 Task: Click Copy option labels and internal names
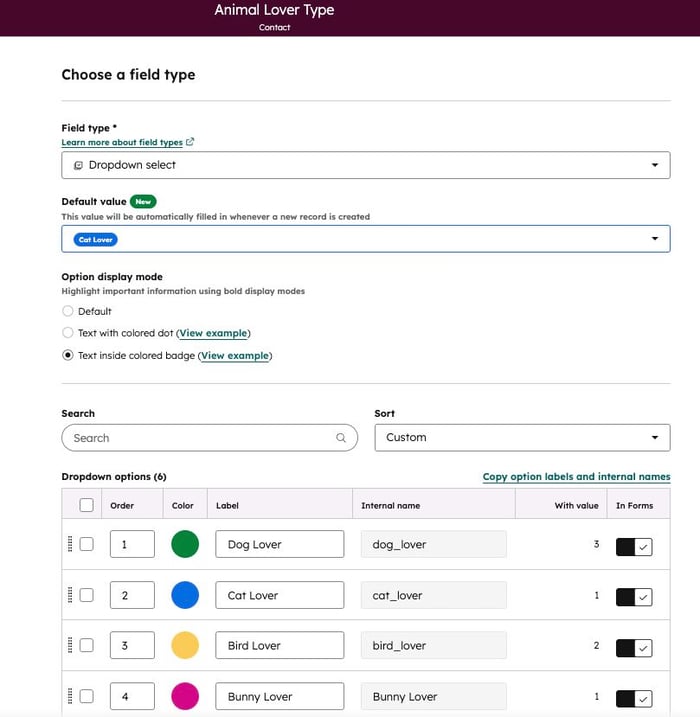(x=576, y=477)
